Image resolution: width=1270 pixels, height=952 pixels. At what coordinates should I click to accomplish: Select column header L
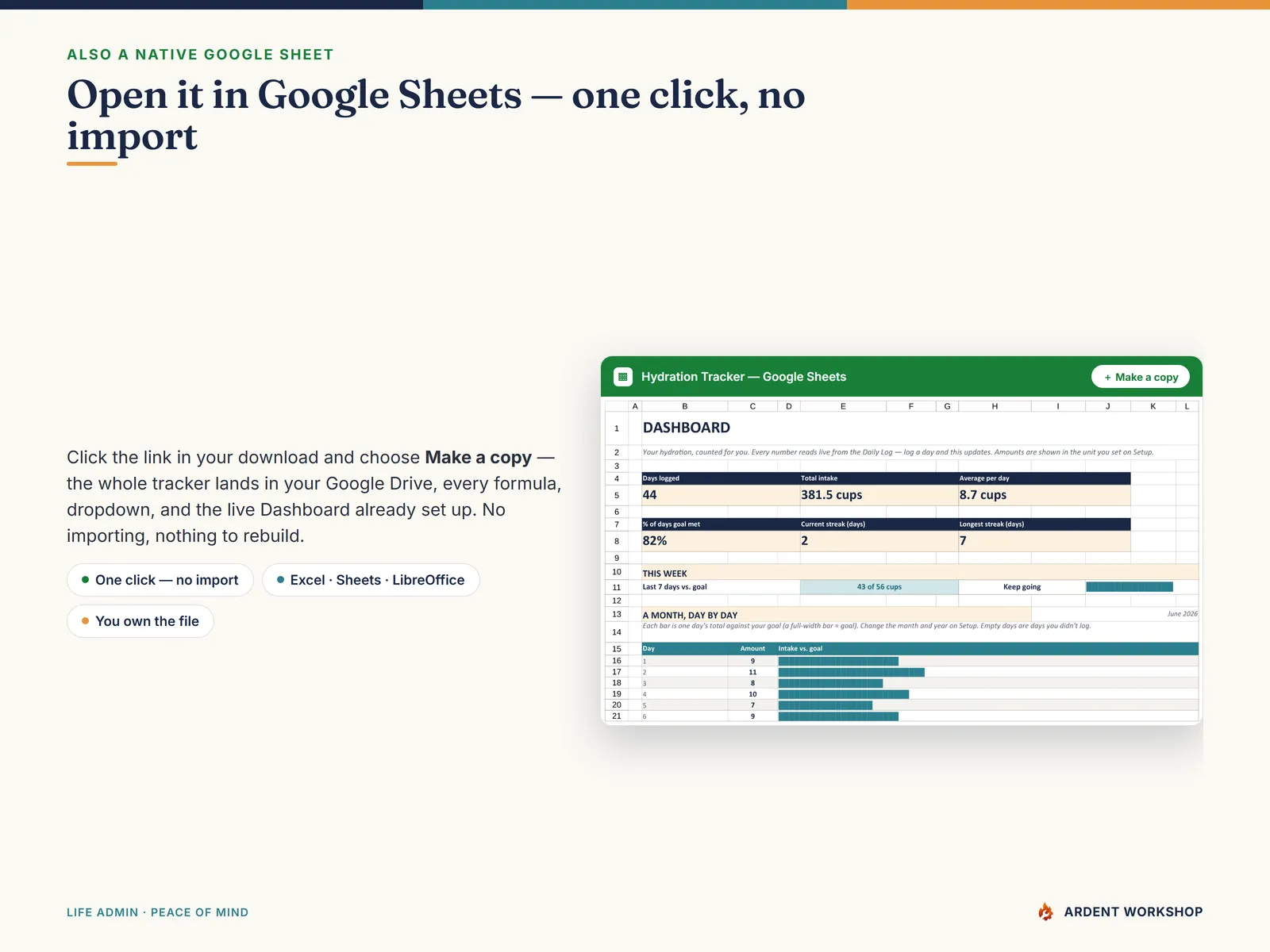[x=1187, y=406]
